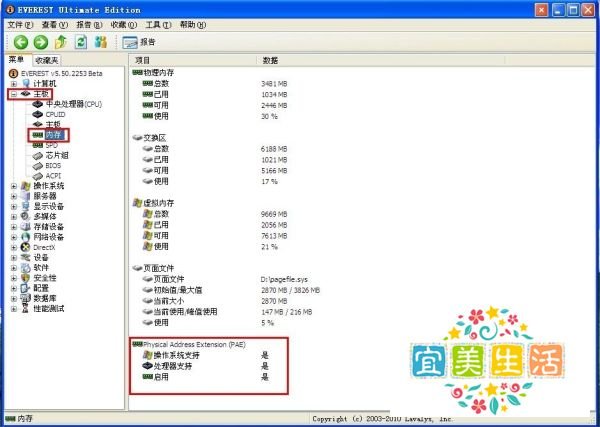Click the green Back arrow toolbar icon
Screen dimensions: 600x427
pos(21,42)
